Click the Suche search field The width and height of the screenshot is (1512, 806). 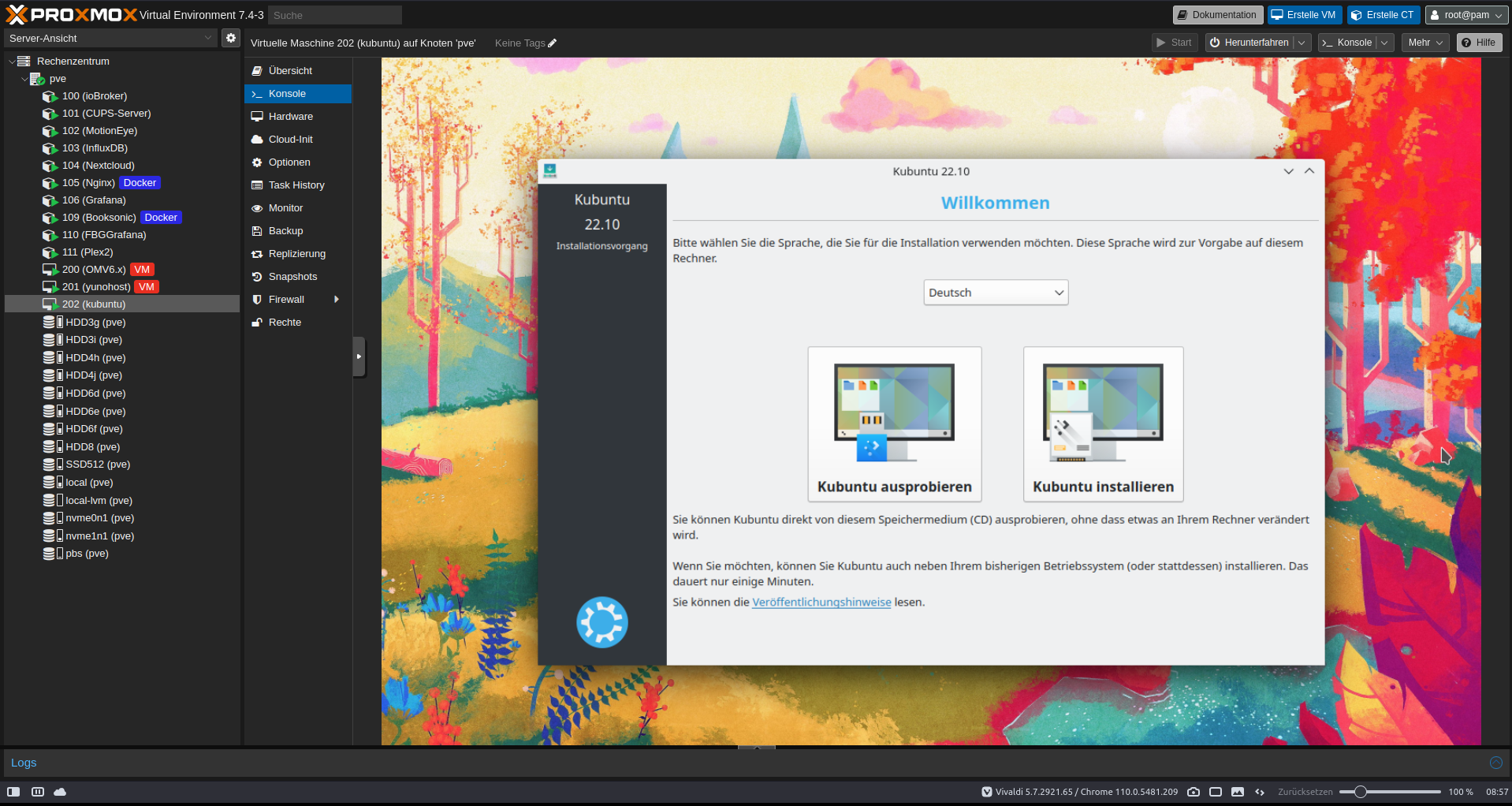[335, 15]
